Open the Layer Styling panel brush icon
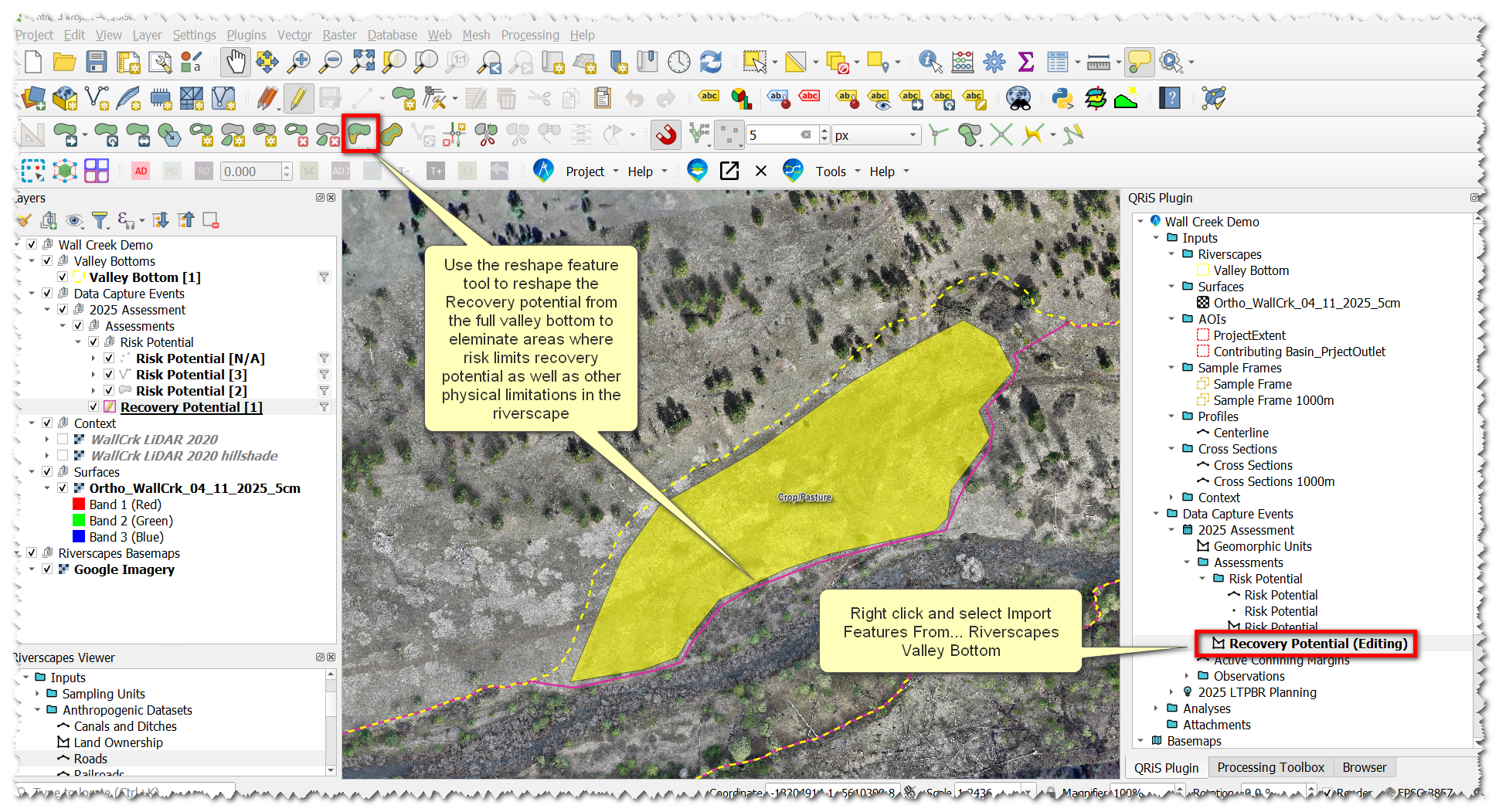1499x812 pixels. coord(24,220)
